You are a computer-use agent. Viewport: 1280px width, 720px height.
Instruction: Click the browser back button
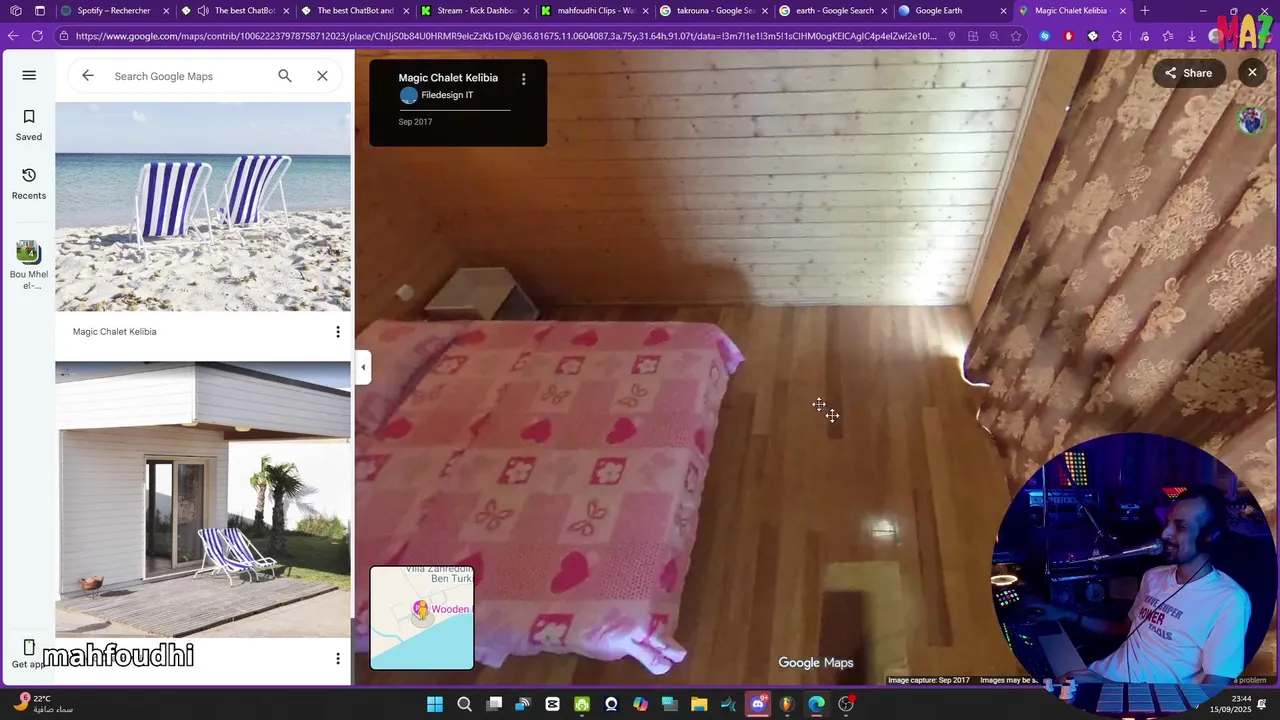pyautogui.click(x=13, y=36)
